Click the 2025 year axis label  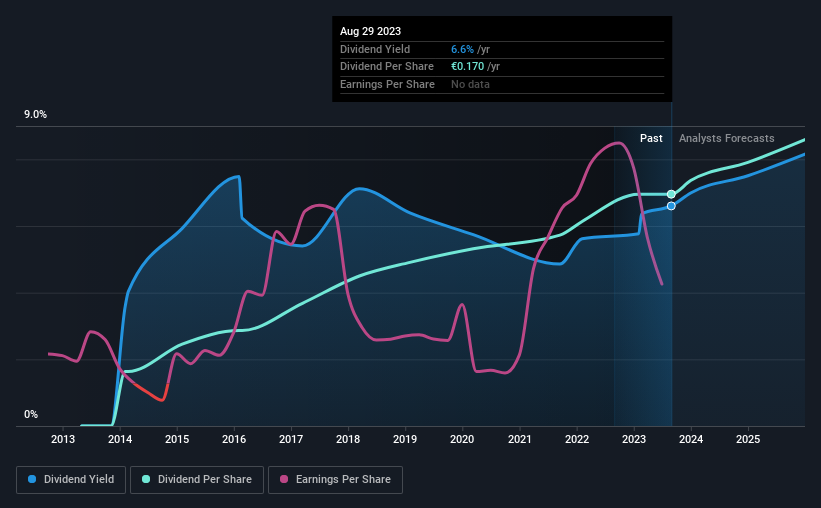tap(748, 439)
